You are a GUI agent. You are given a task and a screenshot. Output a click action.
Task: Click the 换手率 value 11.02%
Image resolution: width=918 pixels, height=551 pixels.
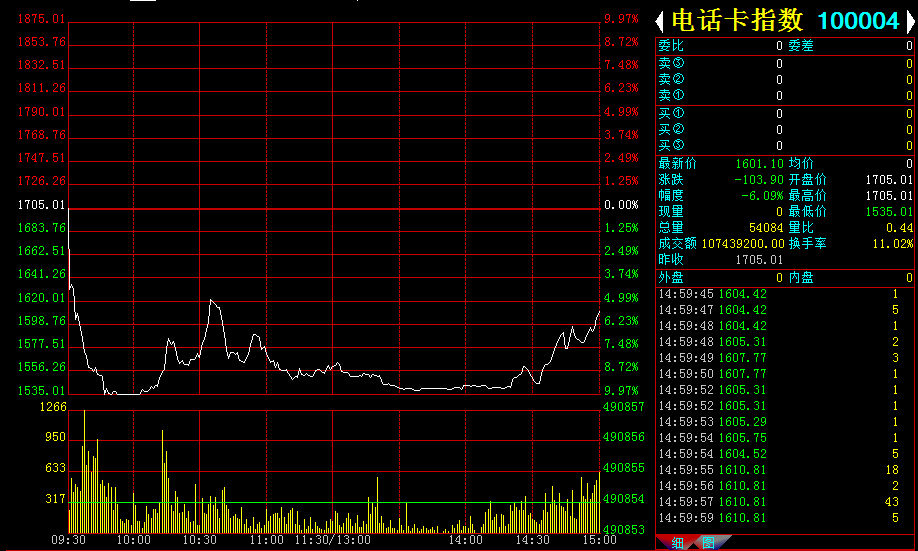(x=893, y=244)
